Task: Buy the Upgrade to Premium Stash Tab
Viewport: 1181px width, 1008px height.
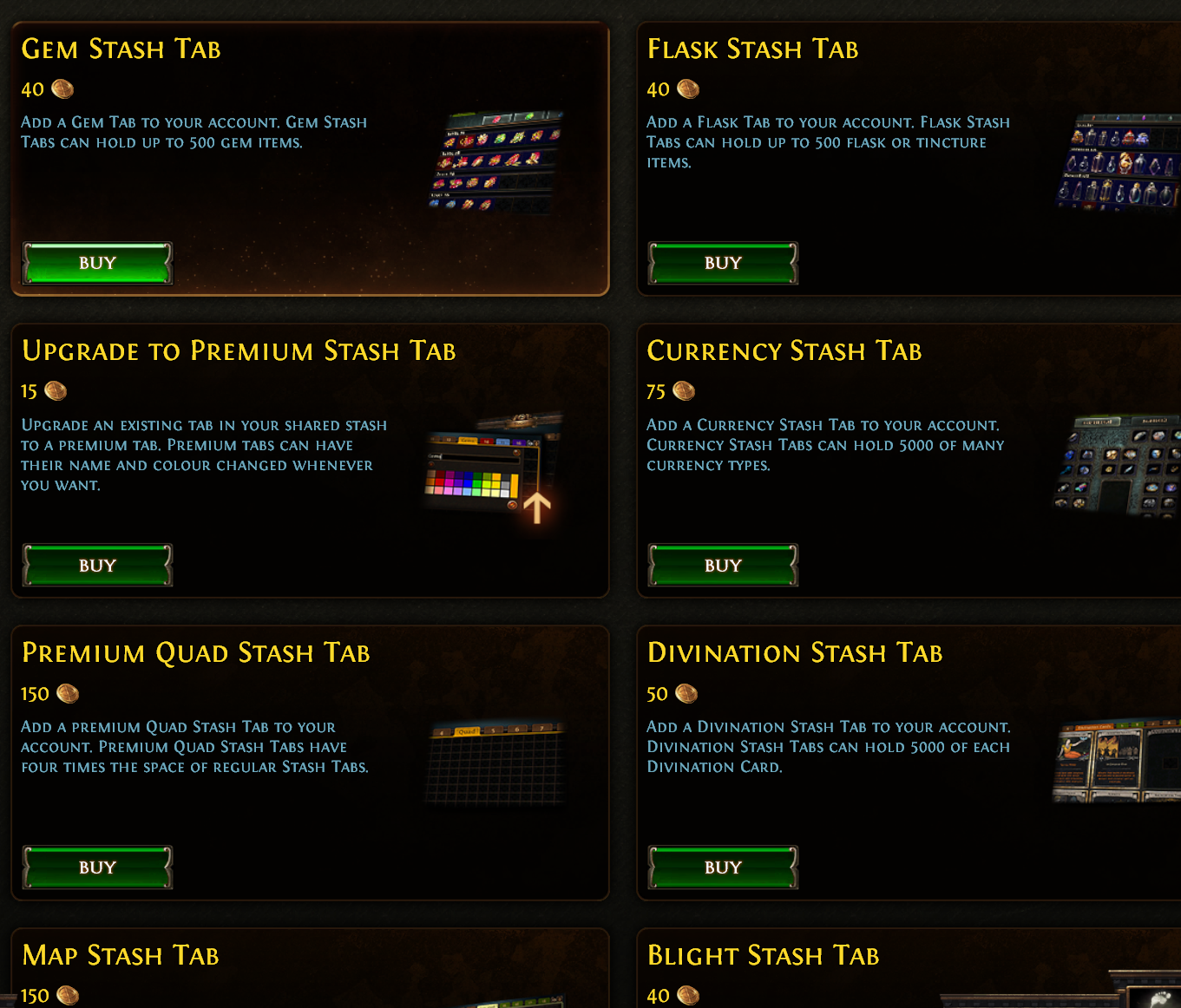Action: coord(97,566)
